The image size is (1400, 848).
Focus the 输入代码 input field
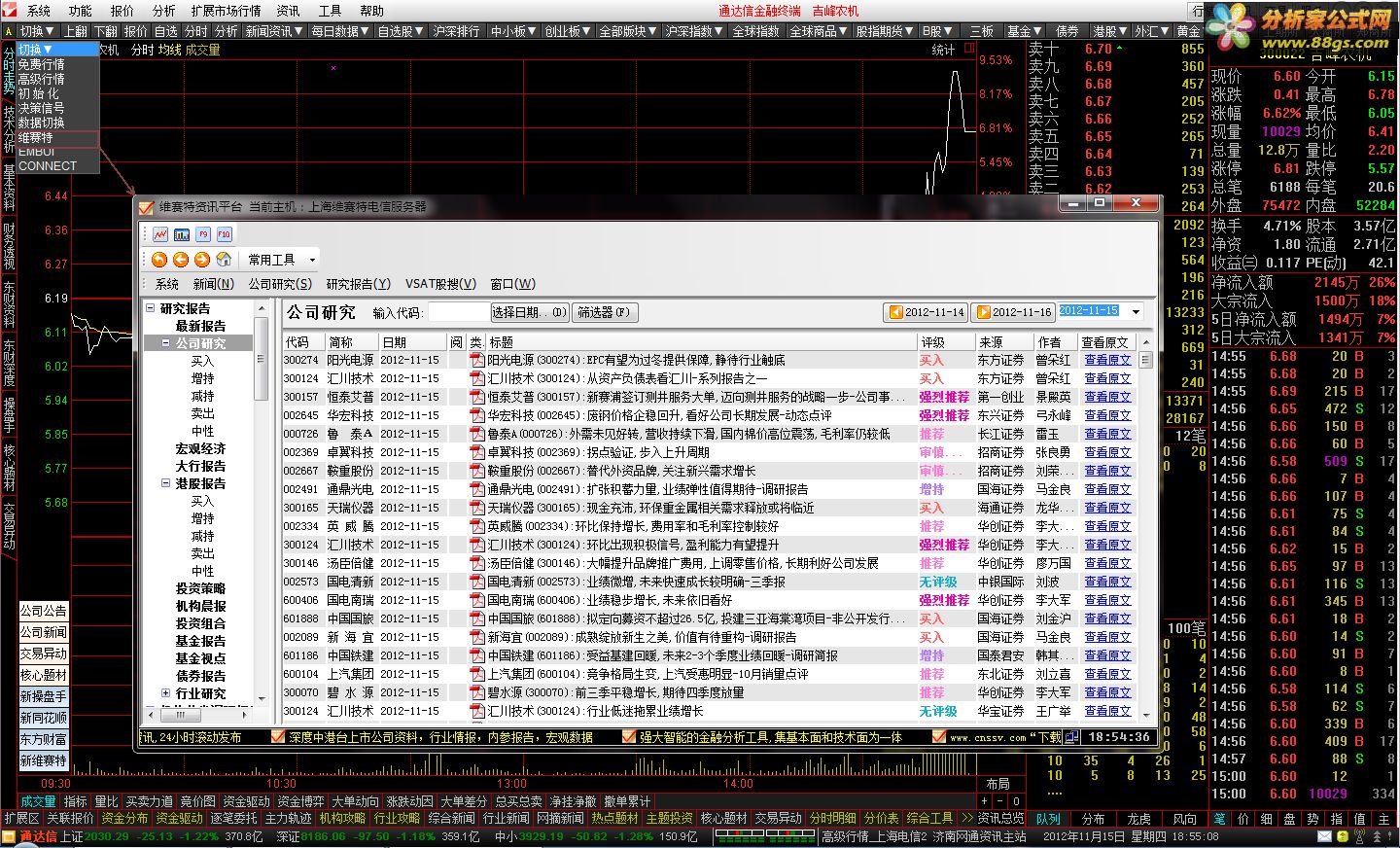[459, 312]
